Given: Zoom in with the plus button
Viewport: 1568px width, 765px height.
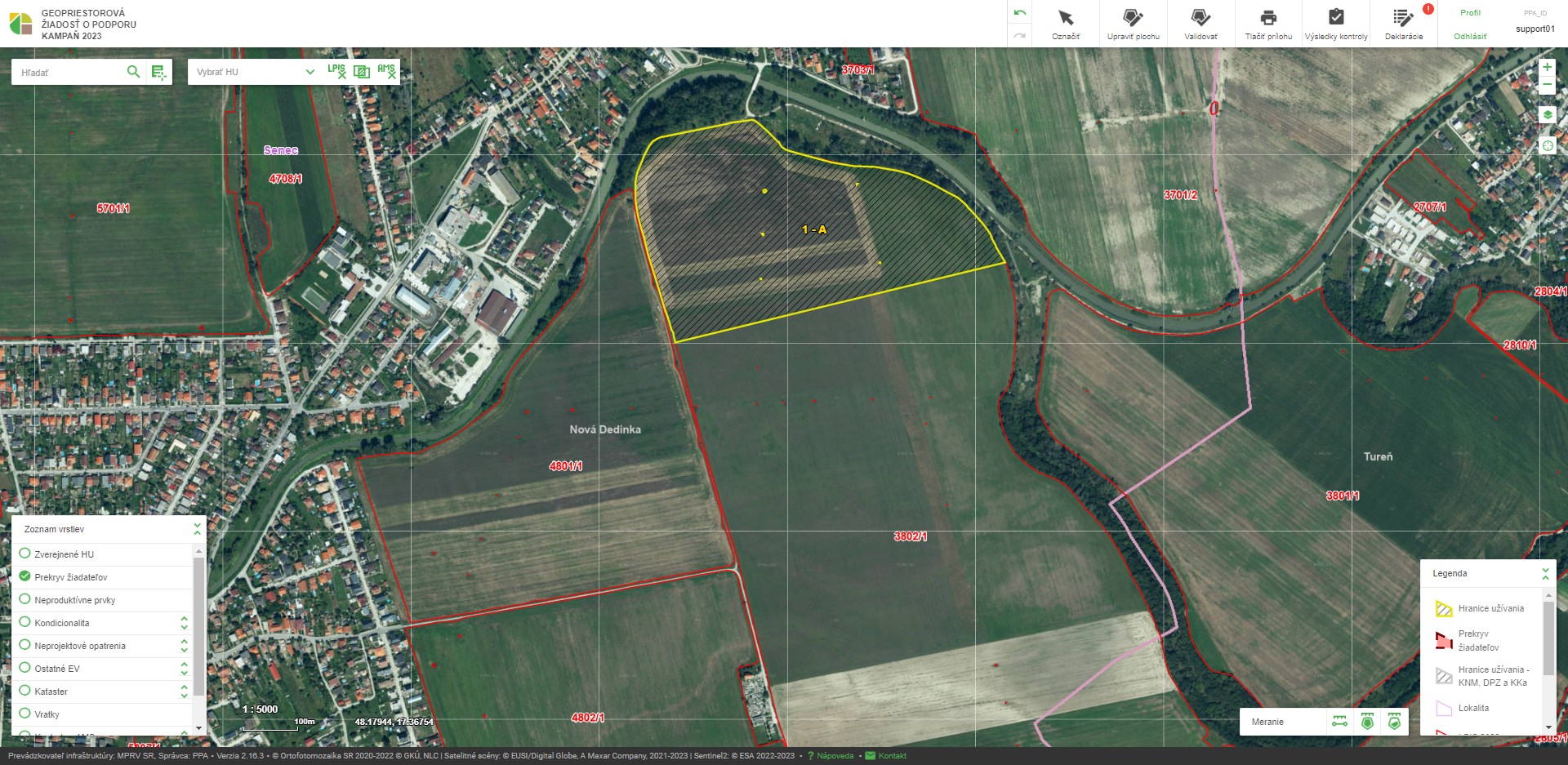Looking at the screenshot, I should [1547, 67].
